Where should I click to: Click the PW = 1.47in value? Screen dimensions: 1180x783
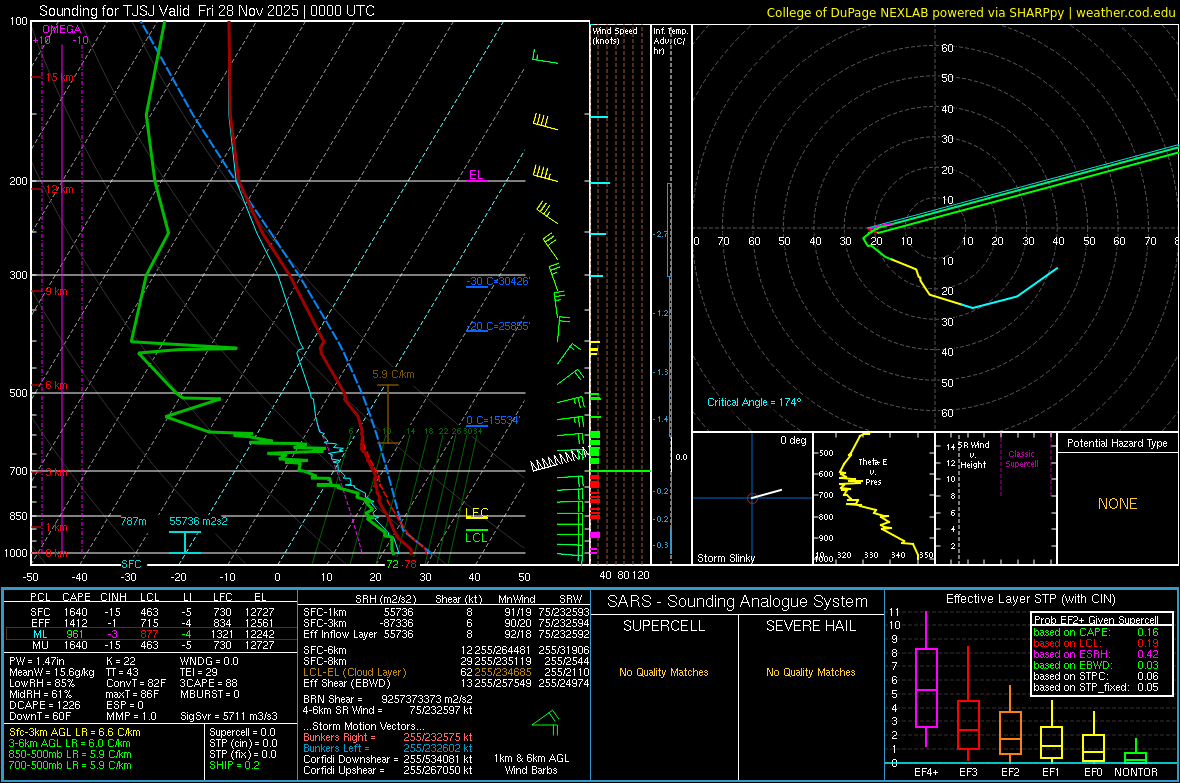coord(37,661)
